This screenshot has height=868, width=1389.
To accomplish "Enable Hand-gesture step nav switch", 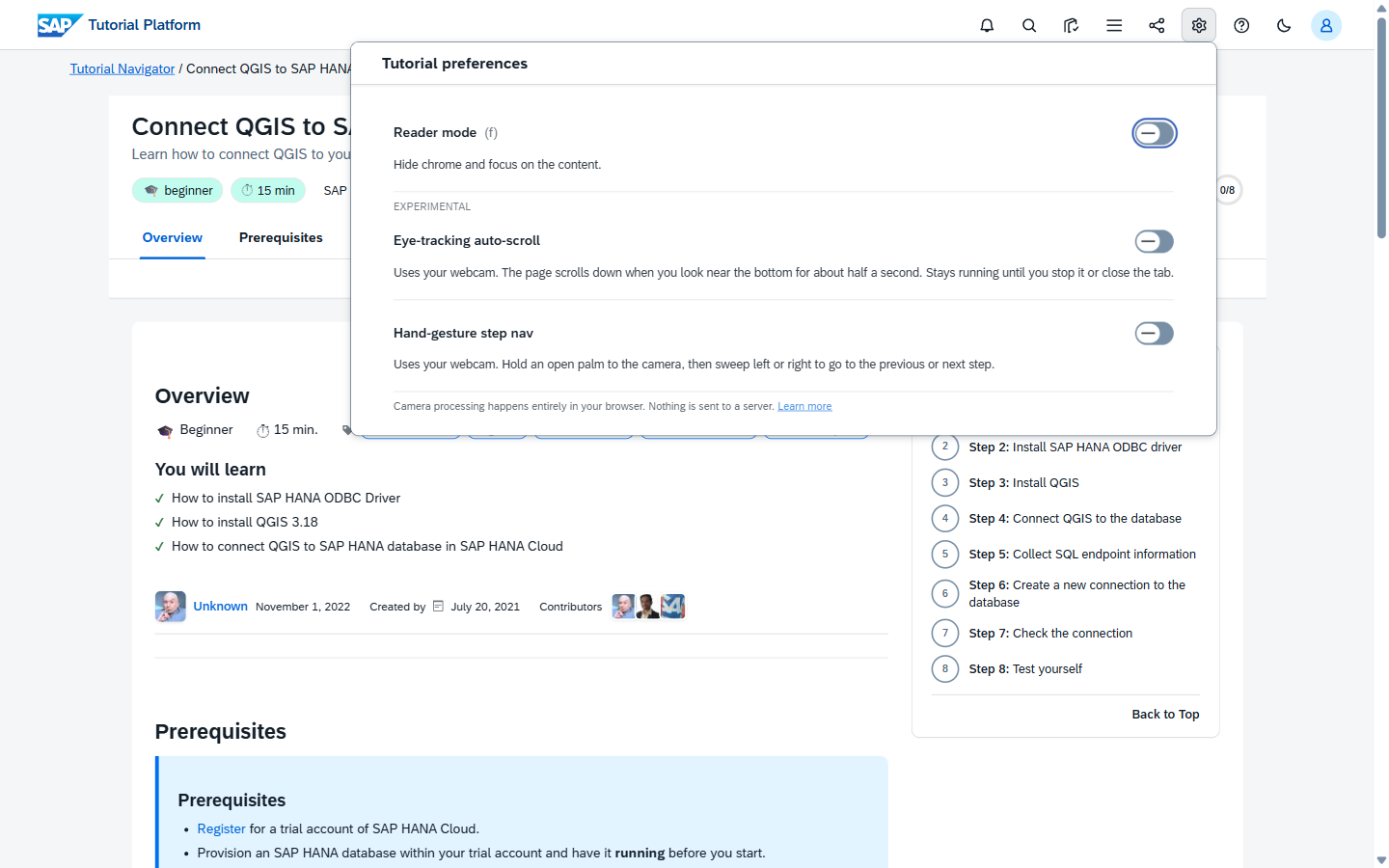I will coord(1155,334).
